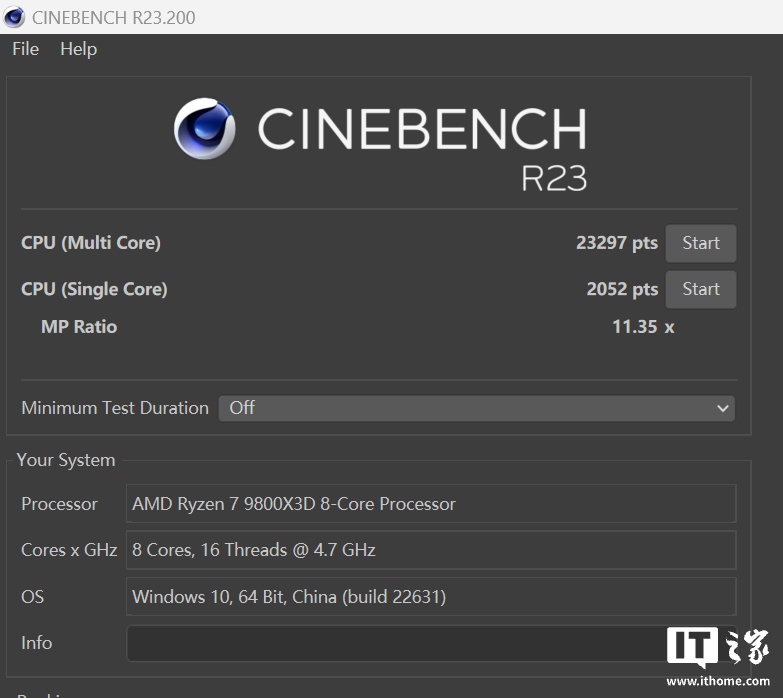Click the Cores x GHz label
Viewport: 783px width, 698px height.
(x=69, y=550)
